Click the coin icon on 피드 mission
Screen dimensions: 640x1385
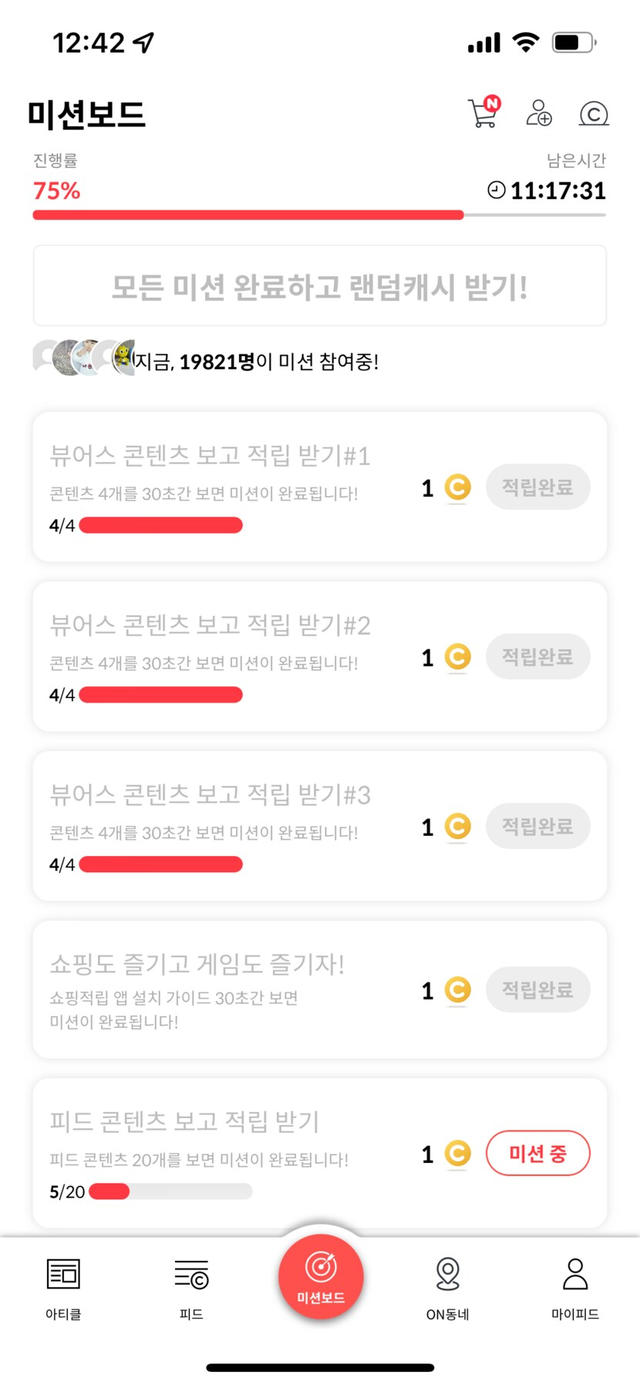(457, 1155)
